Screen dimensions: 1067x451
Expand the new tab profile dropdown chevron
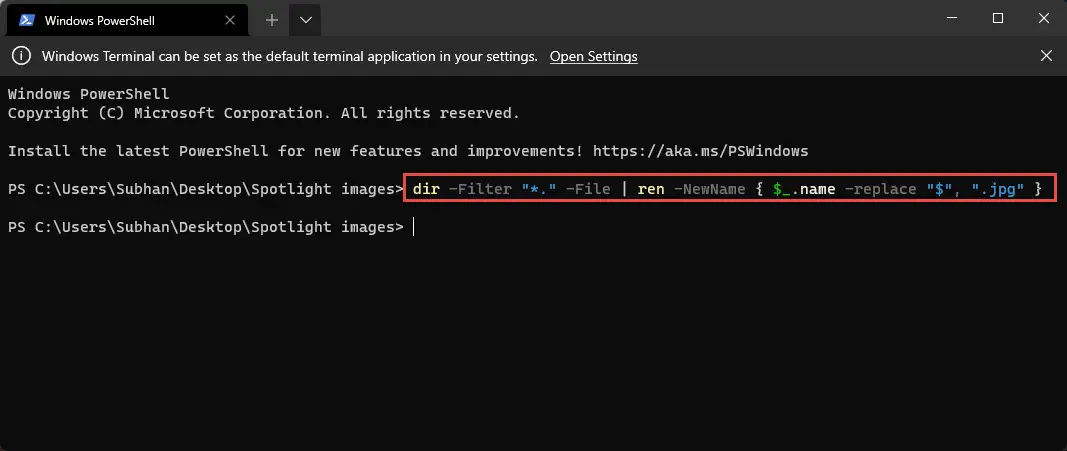click(306, 20)
